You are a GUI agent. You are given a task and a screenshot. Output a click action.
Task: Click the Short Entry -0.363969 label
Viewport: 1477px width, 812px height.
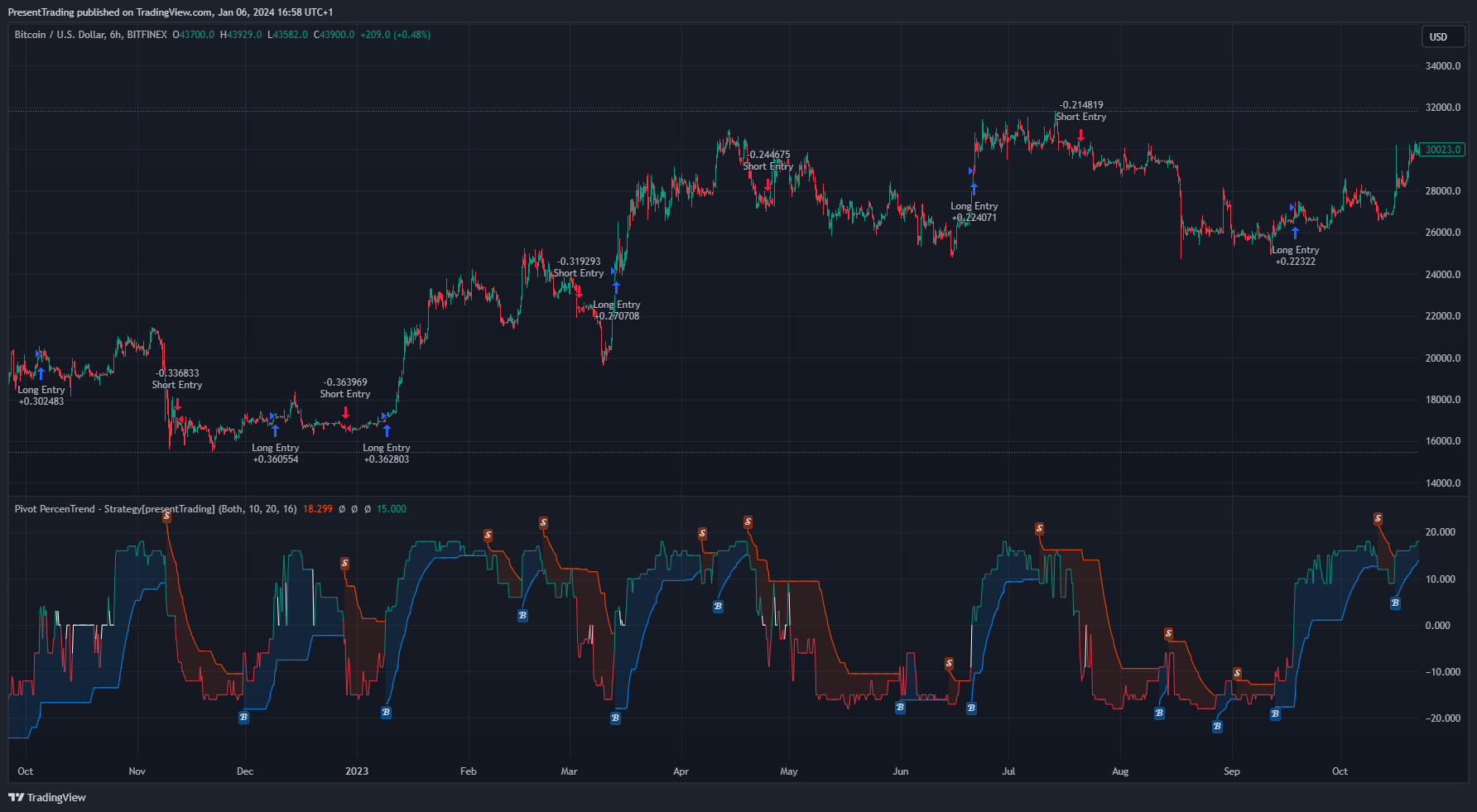coord(345,388)
